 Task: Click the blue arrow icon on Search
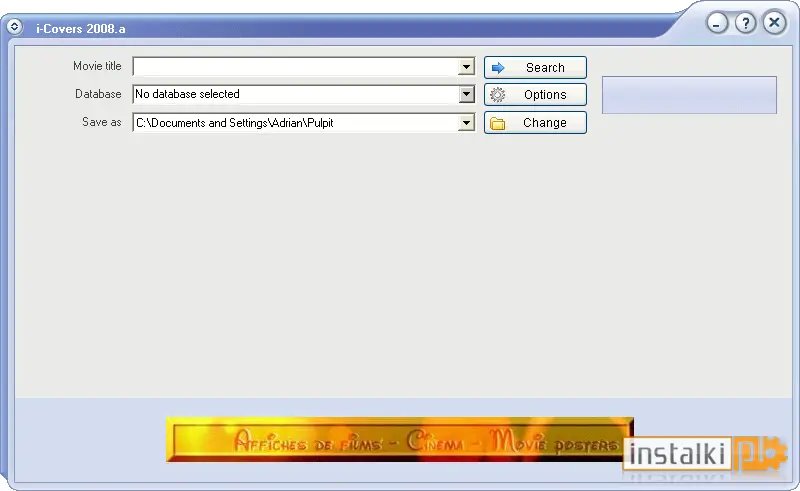tap(498, 68)
